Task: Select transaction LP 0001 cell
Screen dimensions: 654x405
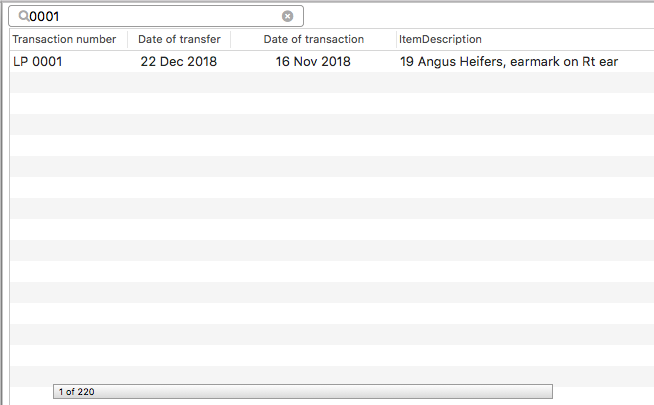Action: (38, 62)
